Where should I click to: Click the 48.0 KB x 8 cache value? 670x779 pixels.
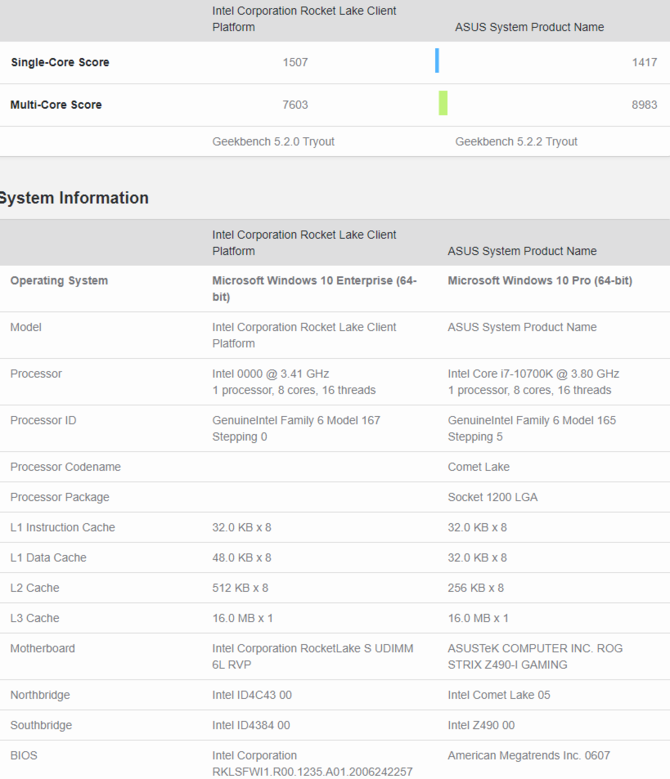pos(242,558)
